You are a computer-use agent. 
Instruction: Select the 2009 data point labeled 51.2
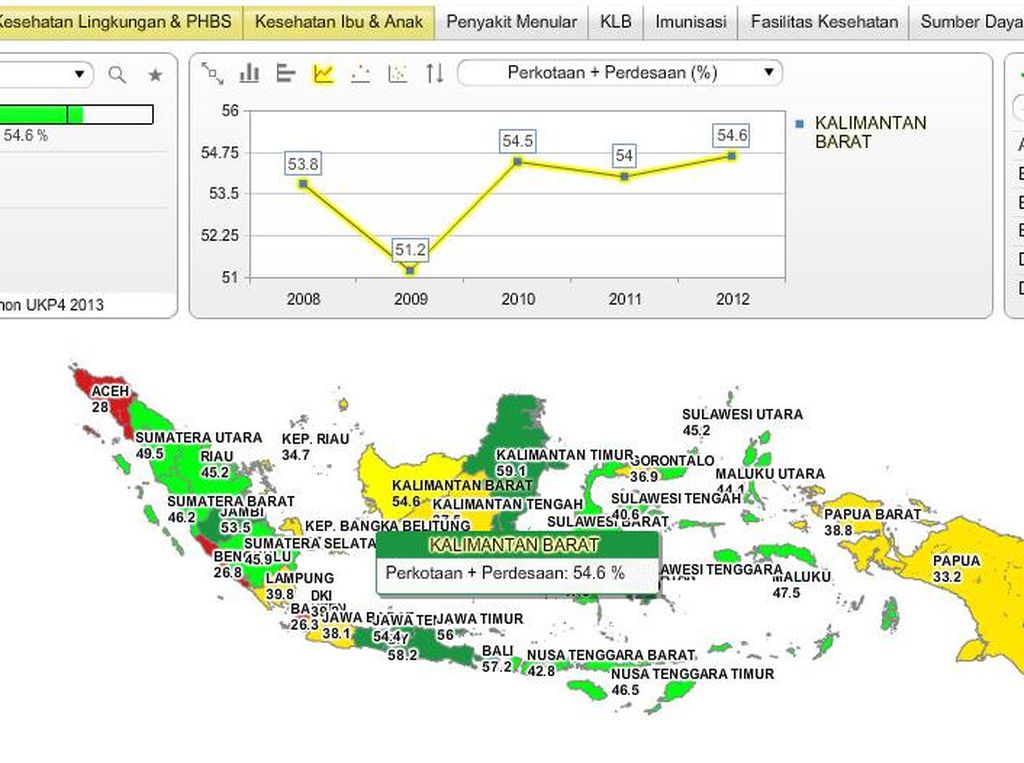pos(410,270)
